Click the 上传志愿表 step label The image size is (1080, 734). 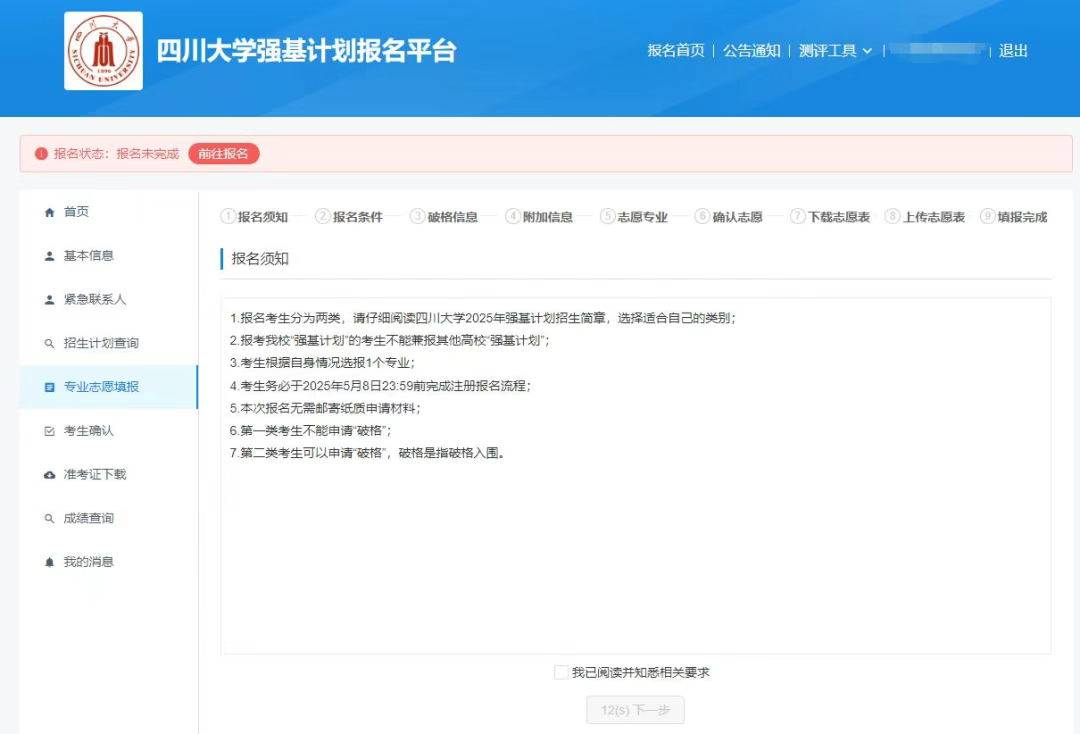point(934,217)
